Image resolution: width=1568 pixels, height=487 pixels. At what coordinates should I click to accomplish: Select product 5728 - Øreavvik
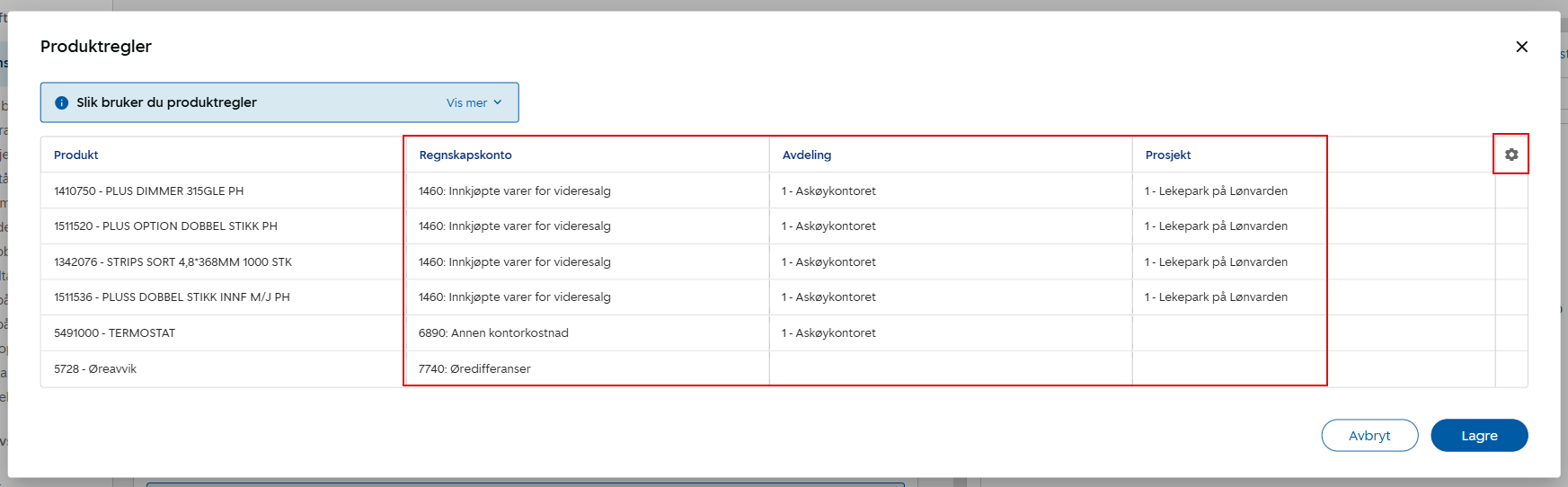point(95,369)
